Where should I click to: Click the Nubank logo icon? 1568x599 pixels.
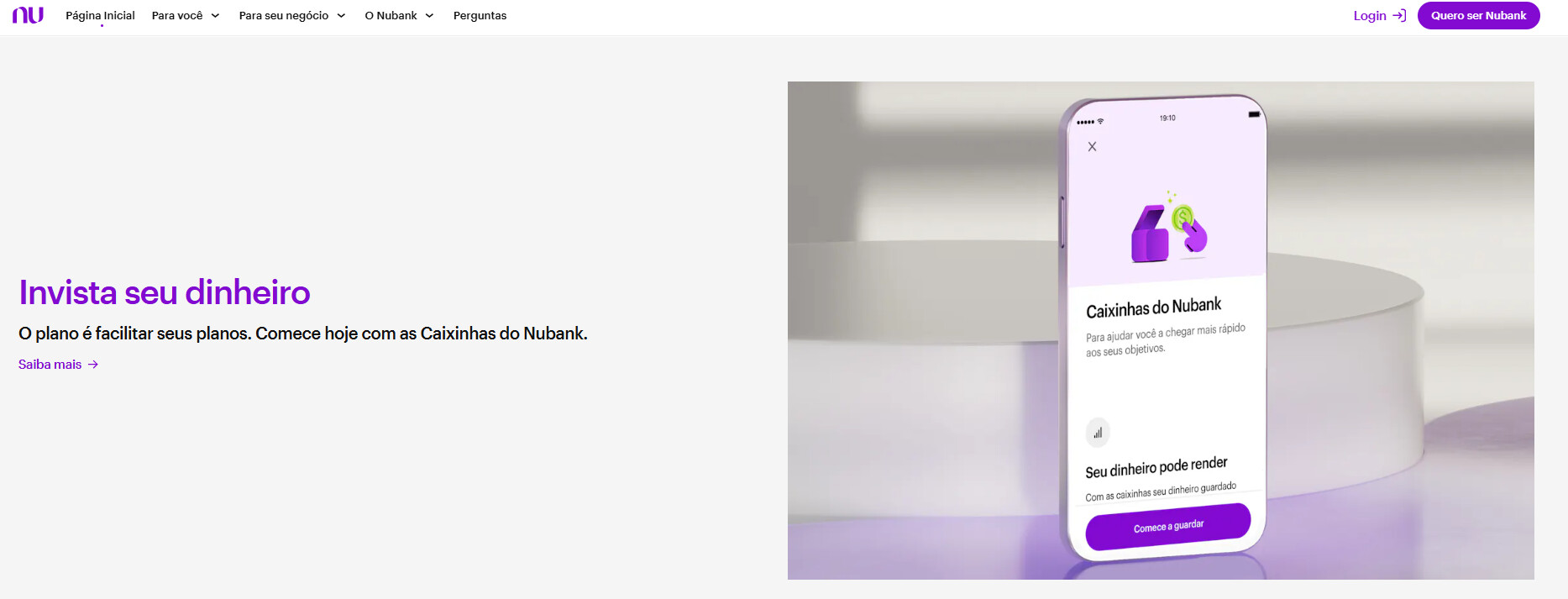pyautogui.click(x=28, y=15)
